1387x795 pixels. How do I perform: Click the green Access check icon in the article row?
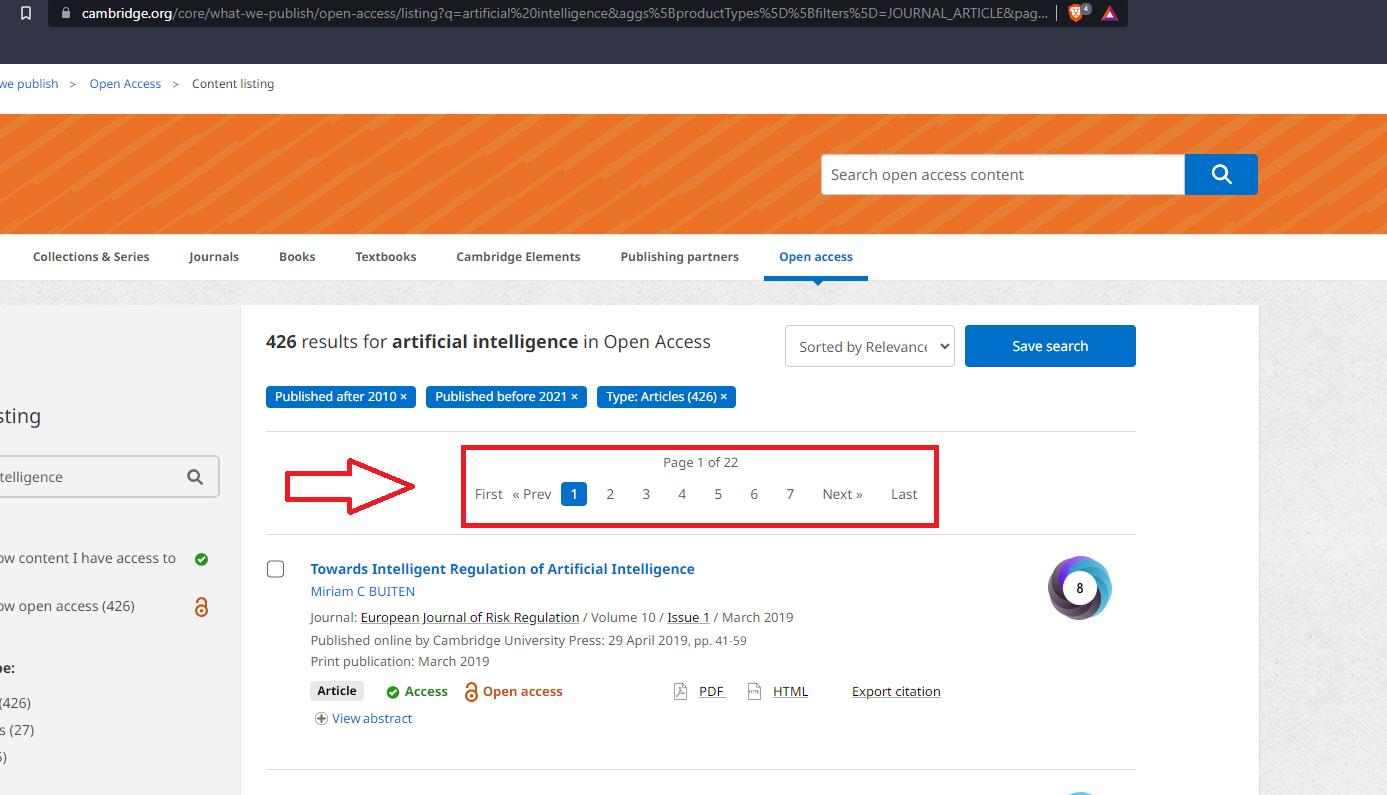(393, 692)
